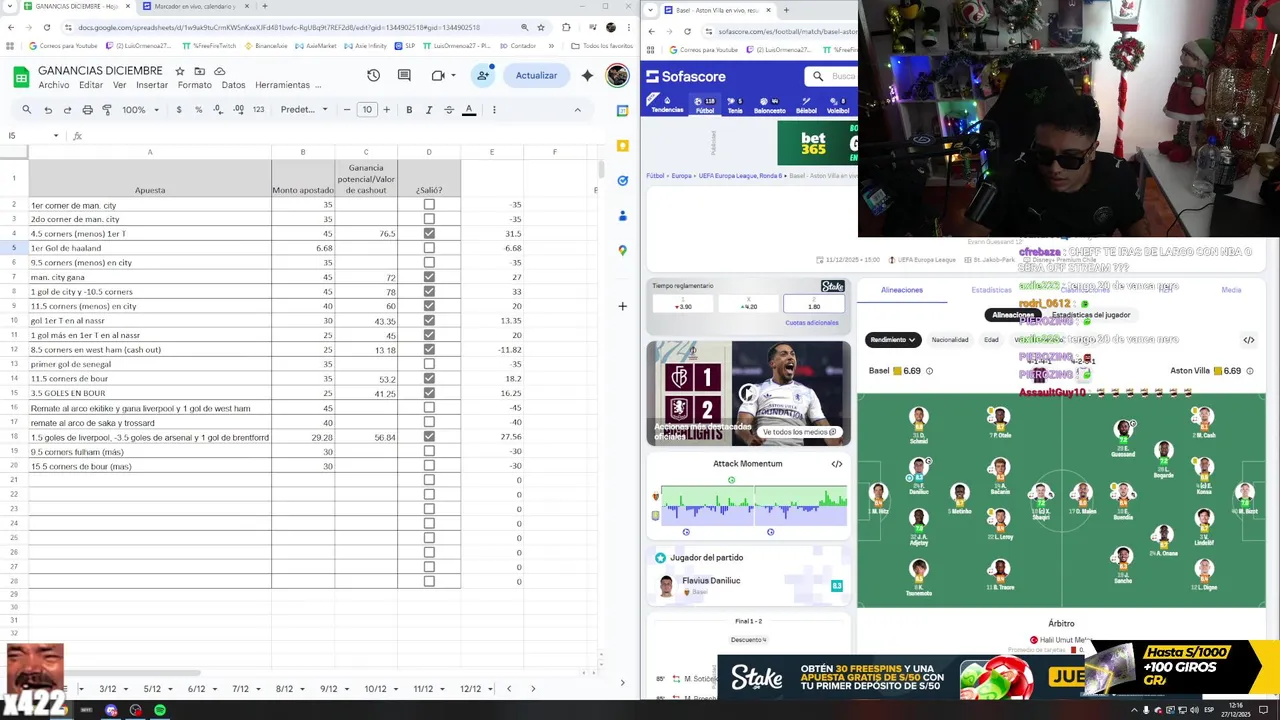
Task: Open share people icon button
Action: pyautogui.click(x=483, y=75)
